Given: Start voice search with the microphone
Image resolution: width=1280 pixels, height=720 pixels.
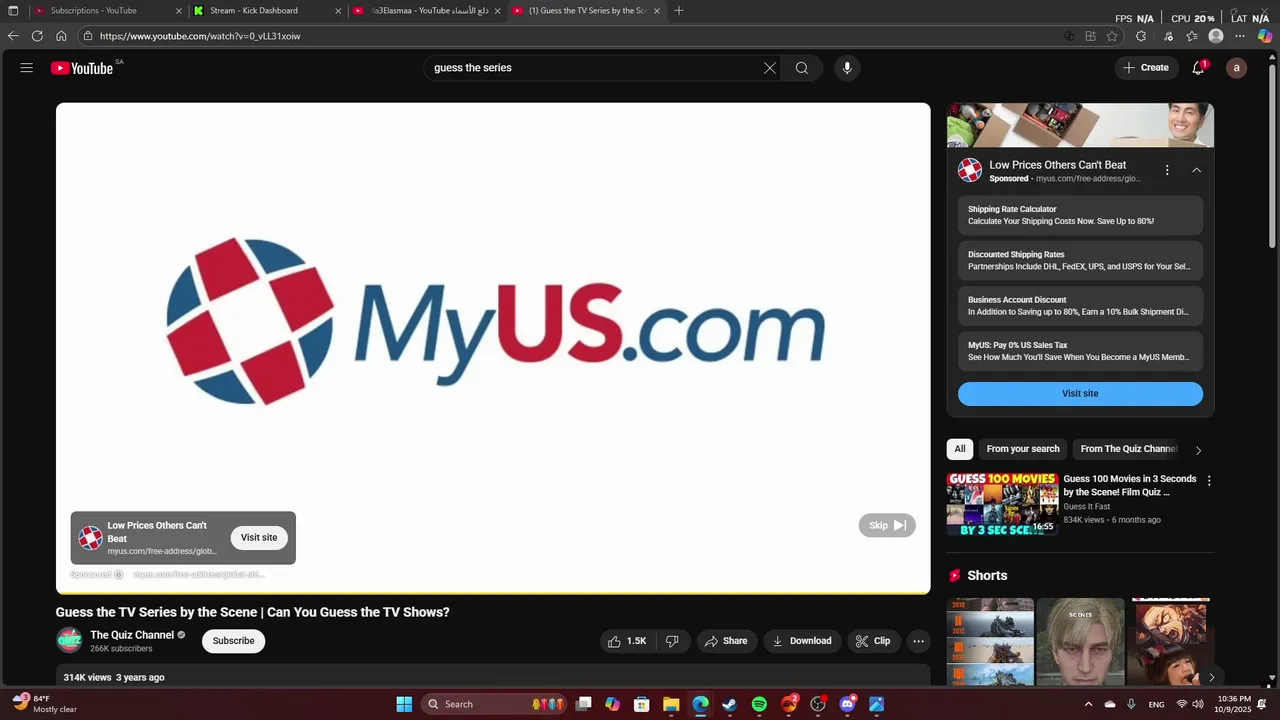Looking at the screenshot, I should pos(847,68).
